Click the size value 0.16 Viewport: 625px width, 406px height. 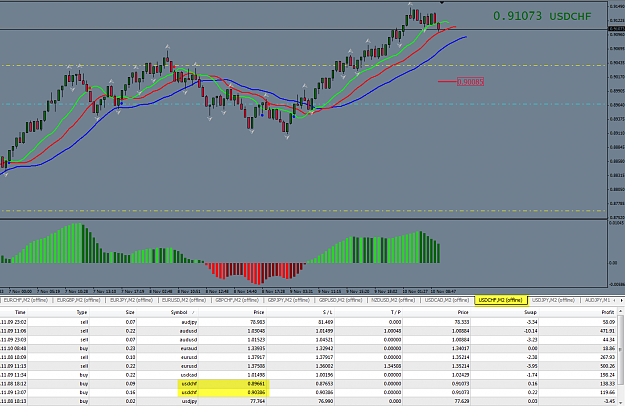[x=131, y=392]
